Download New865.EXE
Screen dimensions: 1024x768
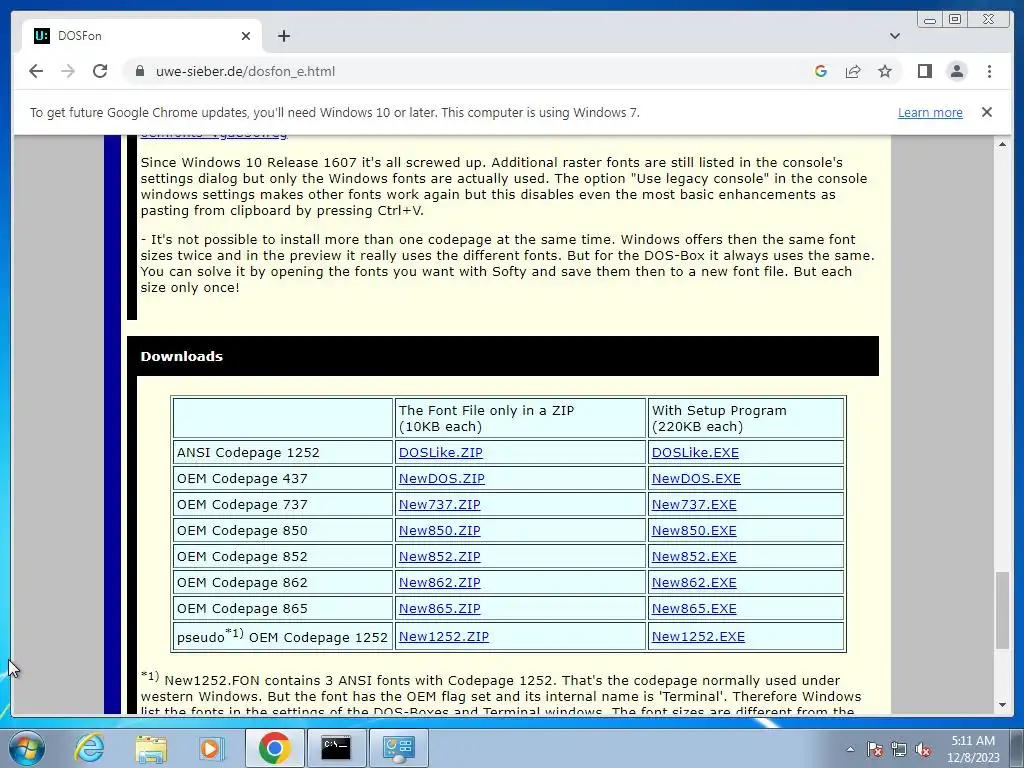[694, 609]
